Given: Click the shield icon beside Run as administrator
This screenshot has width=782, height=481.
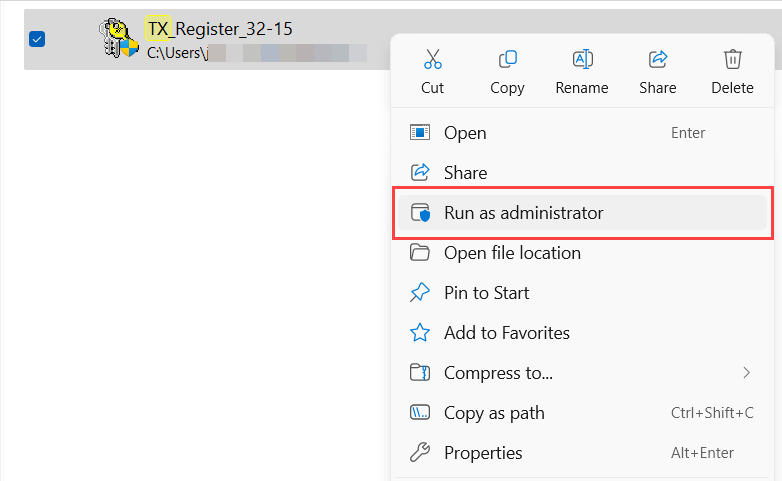Looking at the screenshot, I should click(421, 213).
